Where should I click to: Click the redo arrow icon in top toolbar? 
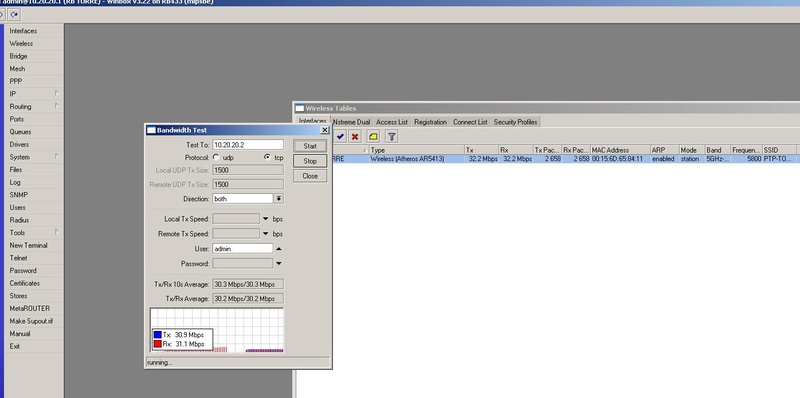pyautogui.click(x=14, y=15)
